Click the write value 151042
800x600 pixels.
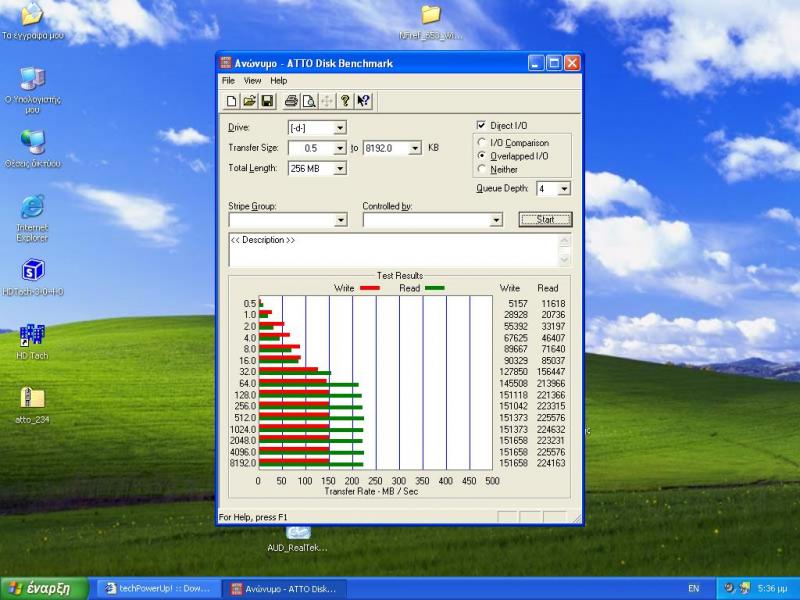click(x=514, y=406)
